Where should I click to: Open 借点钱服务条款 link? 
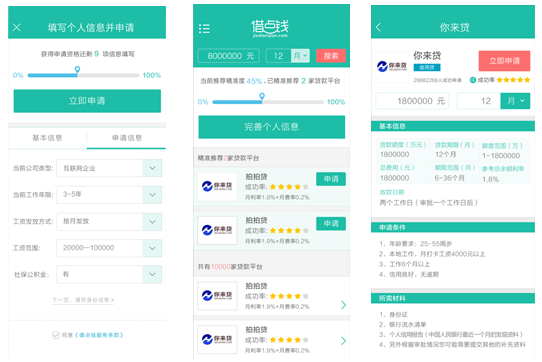point(99,335)
